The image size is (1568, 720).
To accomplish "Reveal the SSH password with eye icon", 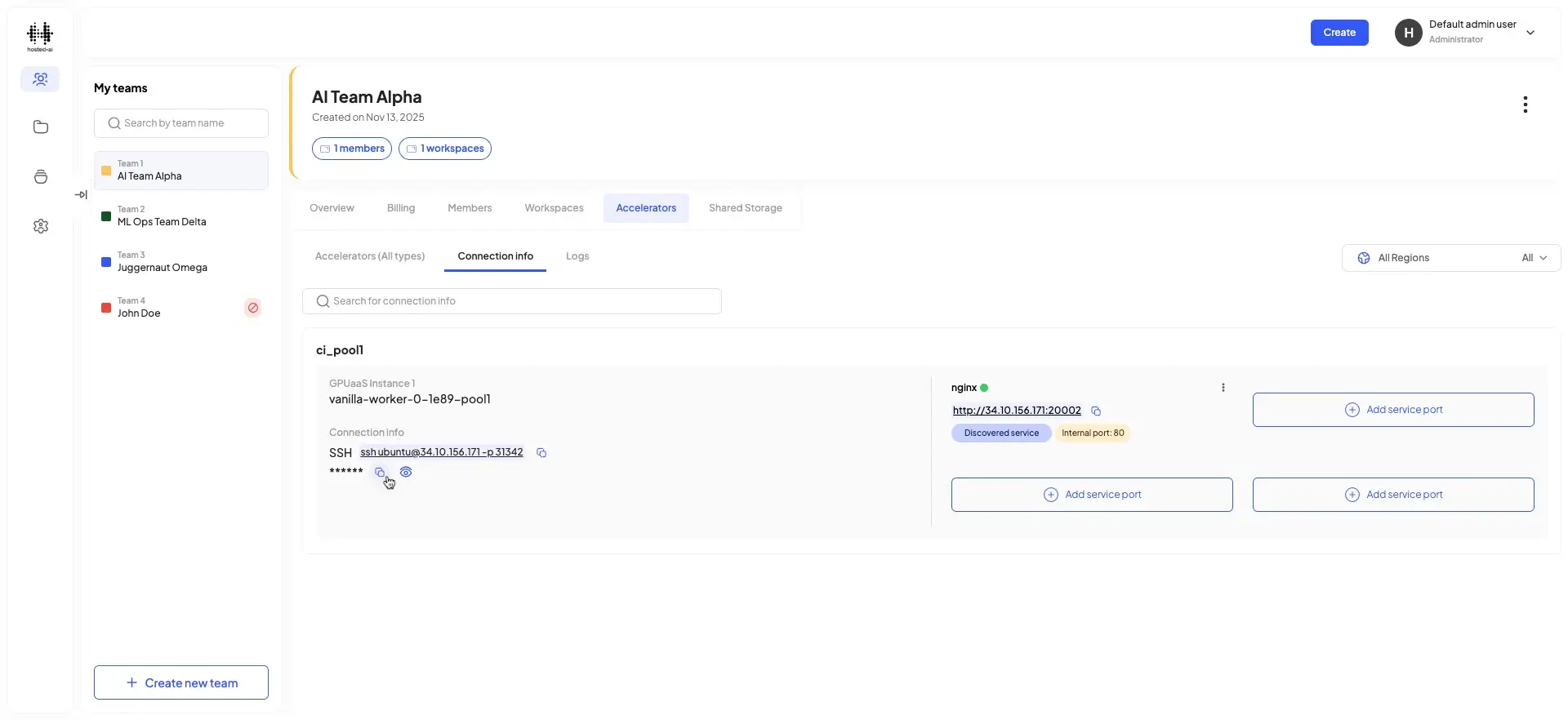I will pos(406,473).
